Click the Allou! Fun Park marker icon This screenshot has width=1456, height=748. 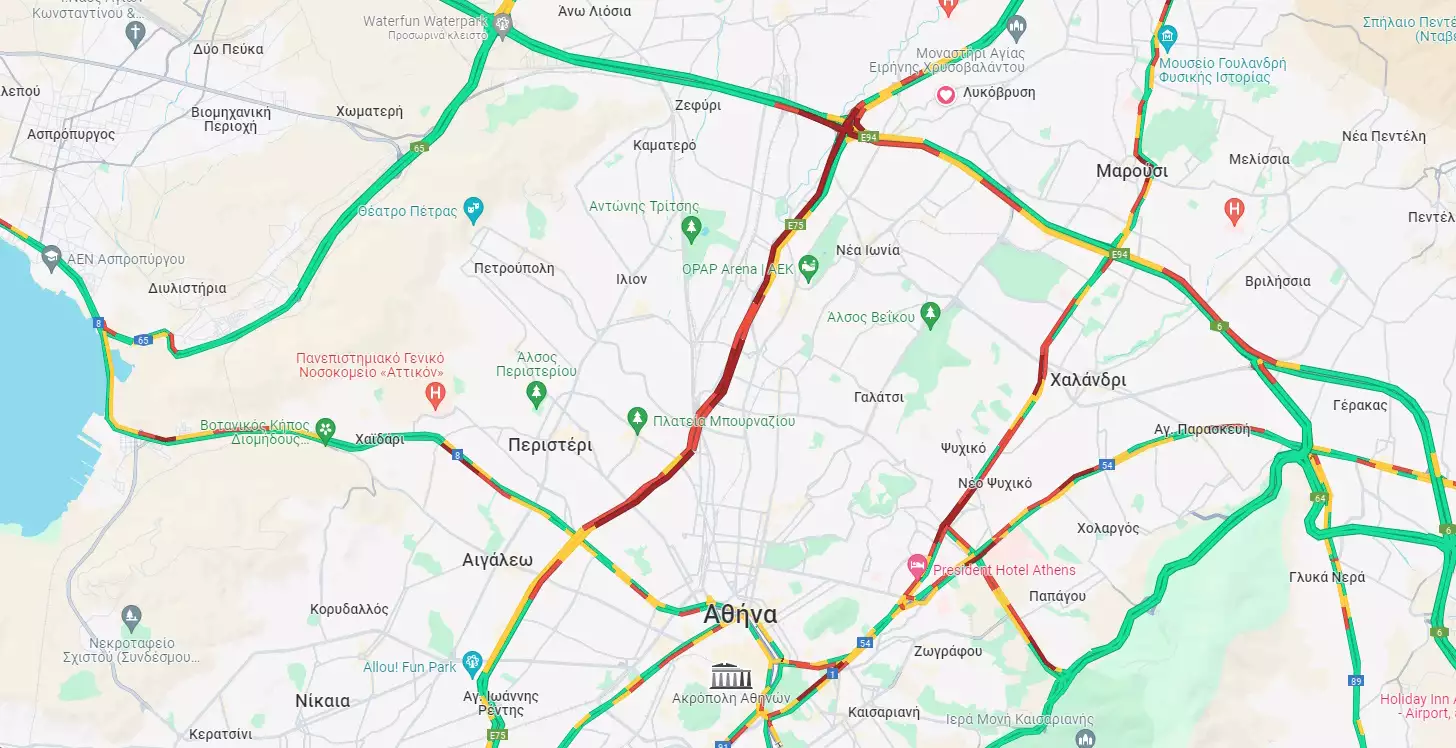click(472, 661)
